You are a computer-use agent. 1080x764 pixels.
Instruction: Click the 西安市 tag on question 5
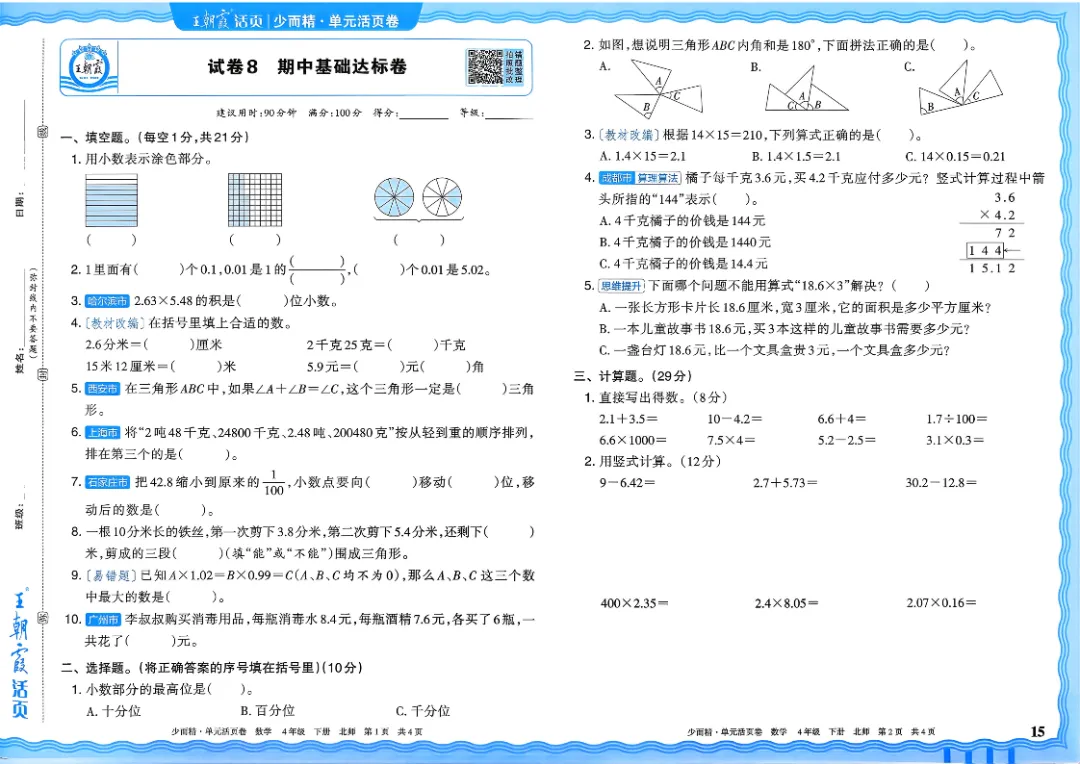click(102, 389)
